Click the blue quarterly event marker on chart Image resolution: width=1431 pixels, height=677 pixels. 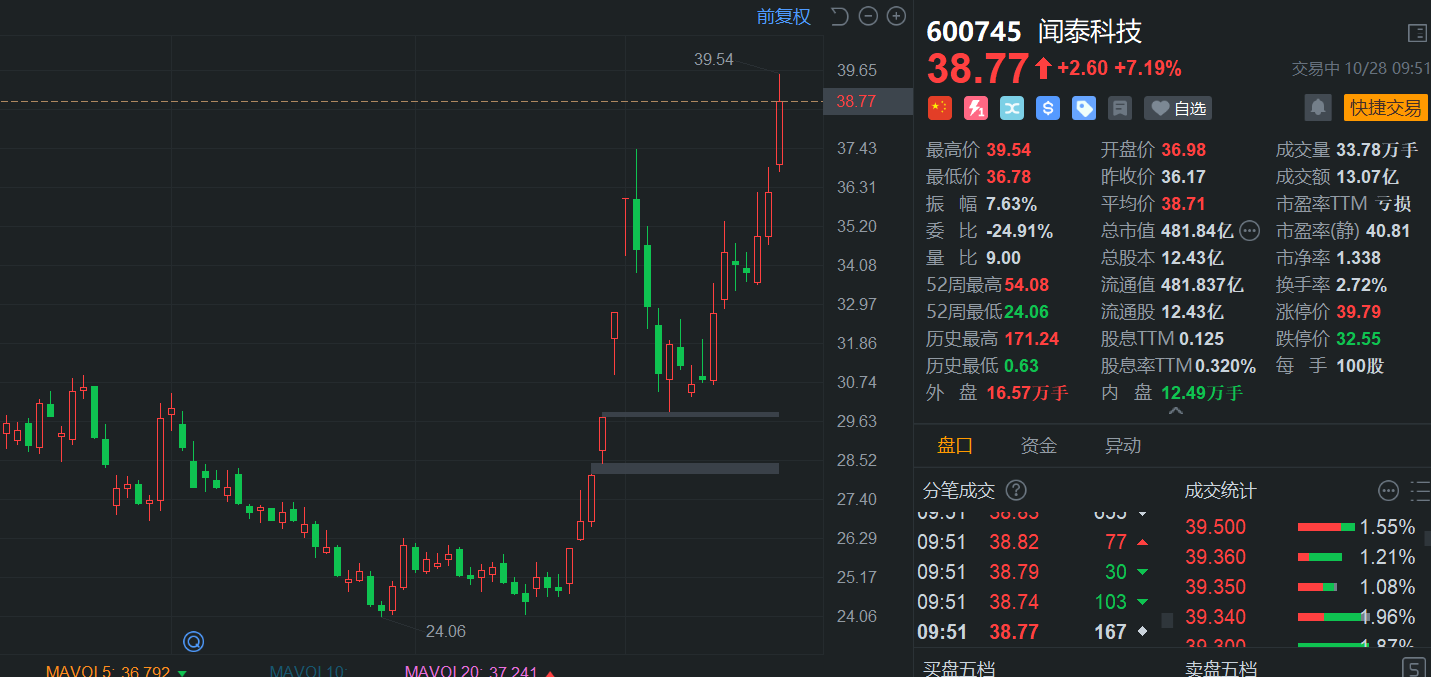click(x=193, y=641)
